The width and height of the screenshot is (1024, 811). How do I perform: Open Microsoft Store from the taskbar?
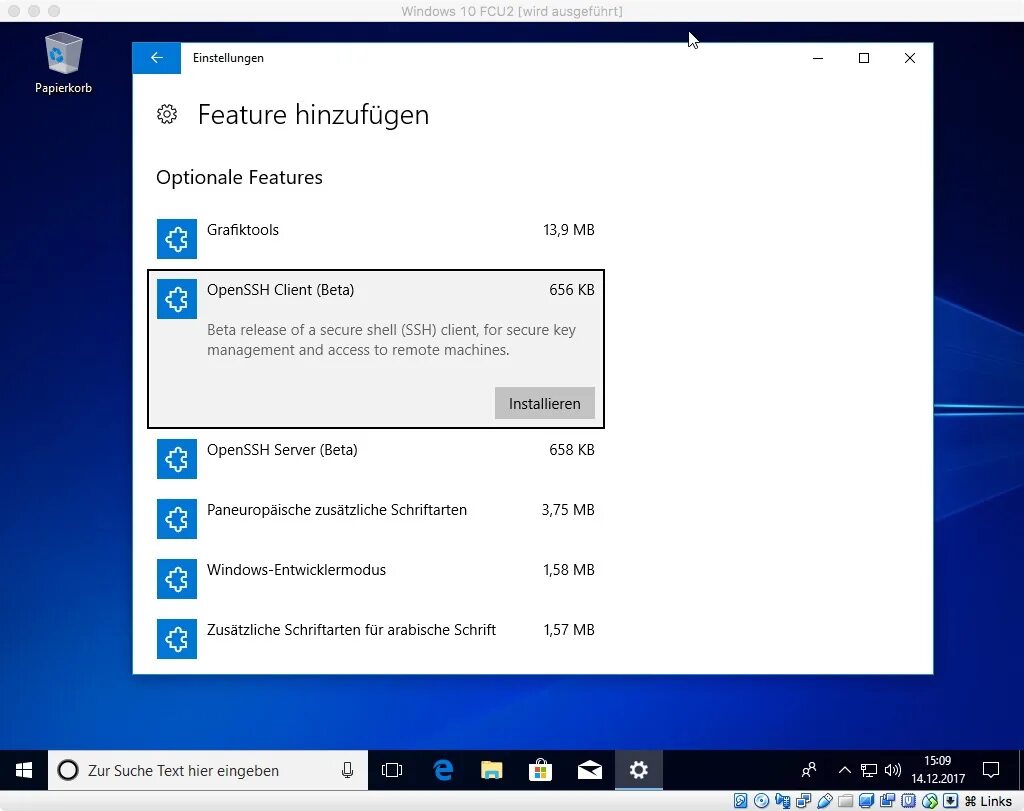[x=541, y=771]
